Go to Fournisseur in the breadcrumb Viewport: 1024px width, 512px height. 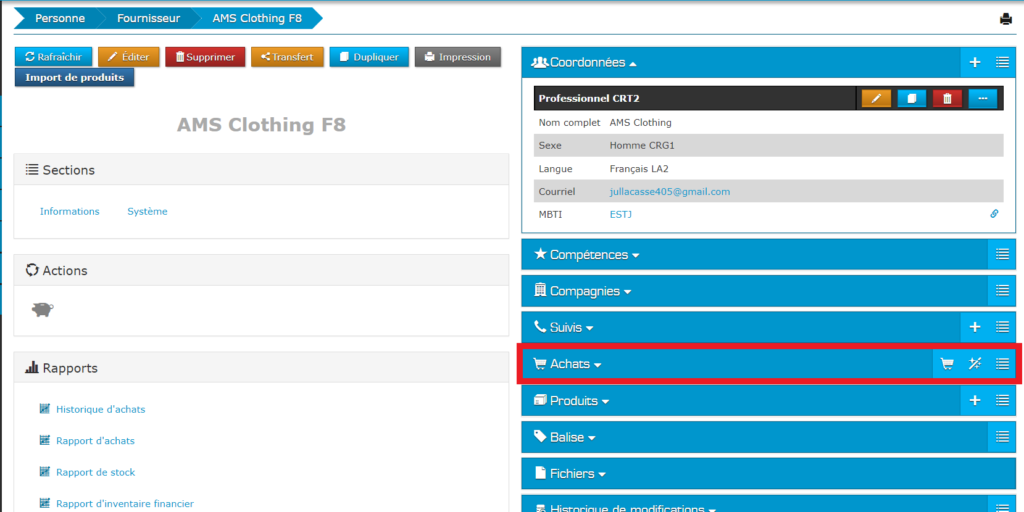148,19
